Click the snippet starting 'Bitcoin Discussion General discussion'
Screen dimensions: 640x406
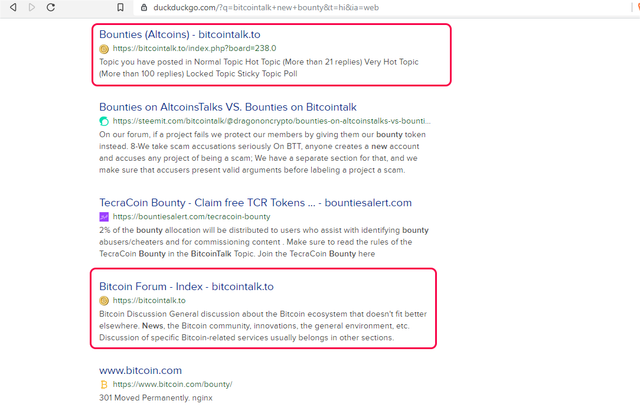coord(263,326)
